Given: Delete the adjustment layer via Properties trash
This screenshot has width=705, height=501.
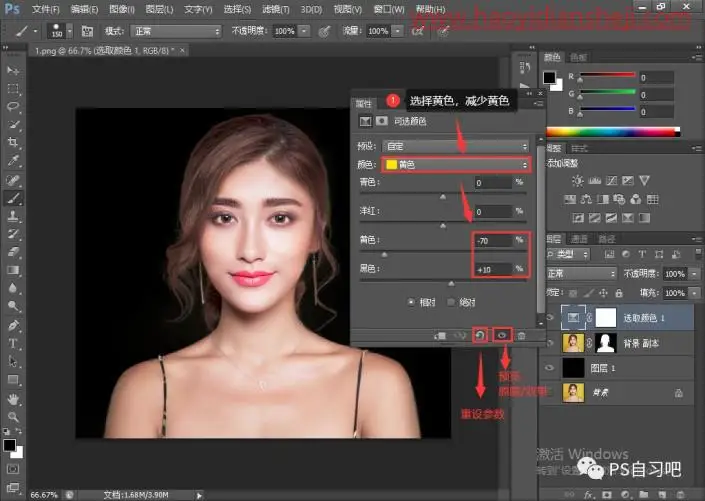Looking at the screenshot, I should pyautogui.click(x=522, y=335).
